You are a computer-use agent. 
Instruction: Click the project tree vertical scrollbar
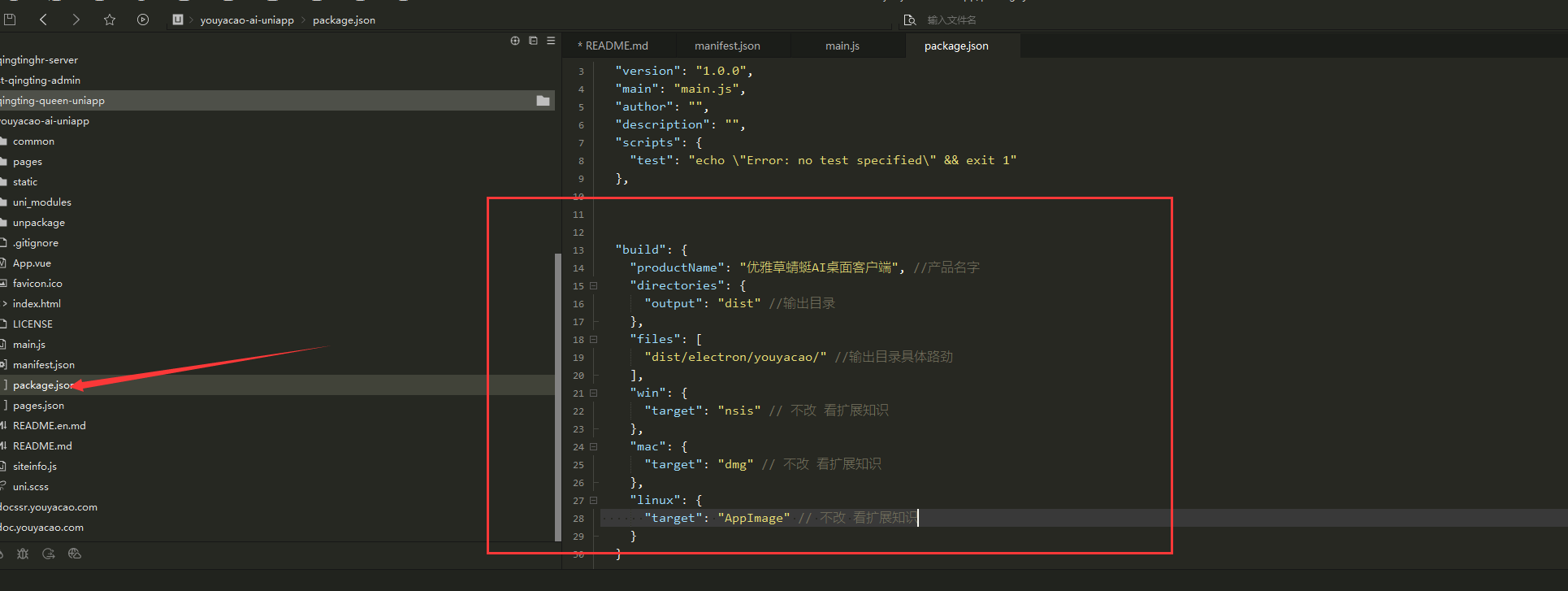click(x=557, y=397)
